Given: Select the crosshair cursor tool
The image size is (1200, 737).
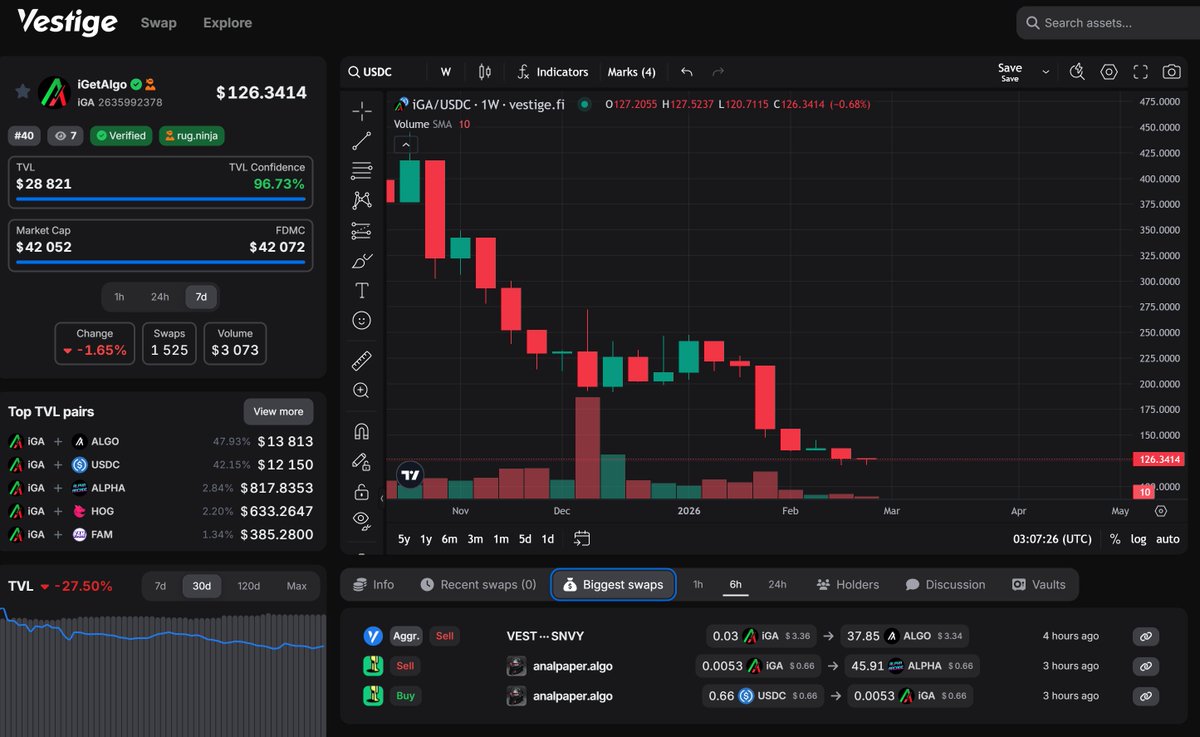Looking at the screenshot, I should click(x=361, y=110).
